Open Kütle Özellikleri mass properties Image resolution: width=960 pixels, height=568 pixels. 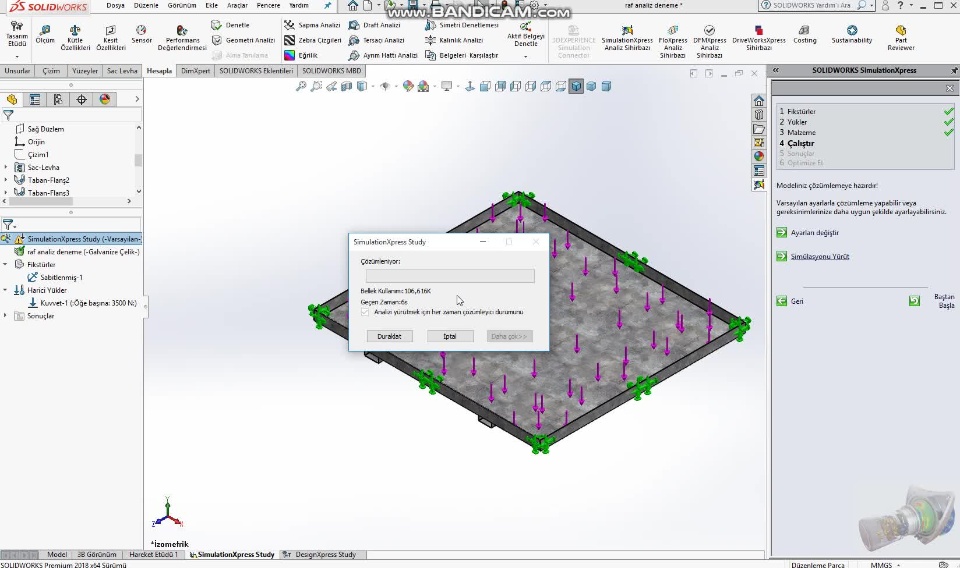click(x=75, y=38)
